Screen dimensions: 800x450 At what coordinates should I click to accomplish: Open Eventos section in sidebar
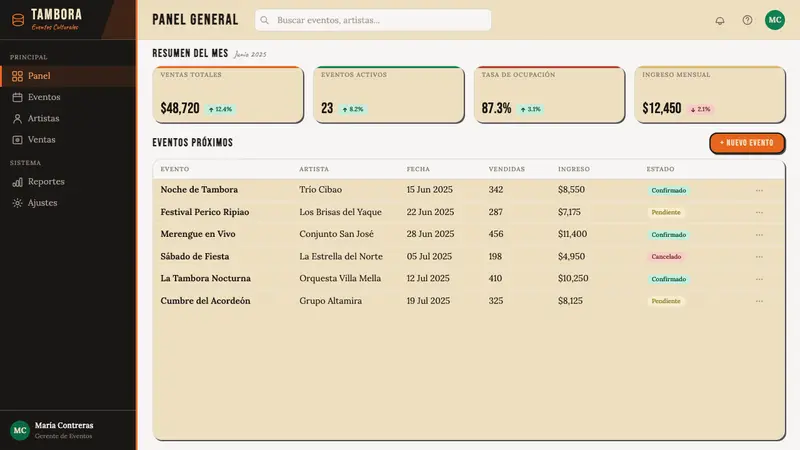68,97
